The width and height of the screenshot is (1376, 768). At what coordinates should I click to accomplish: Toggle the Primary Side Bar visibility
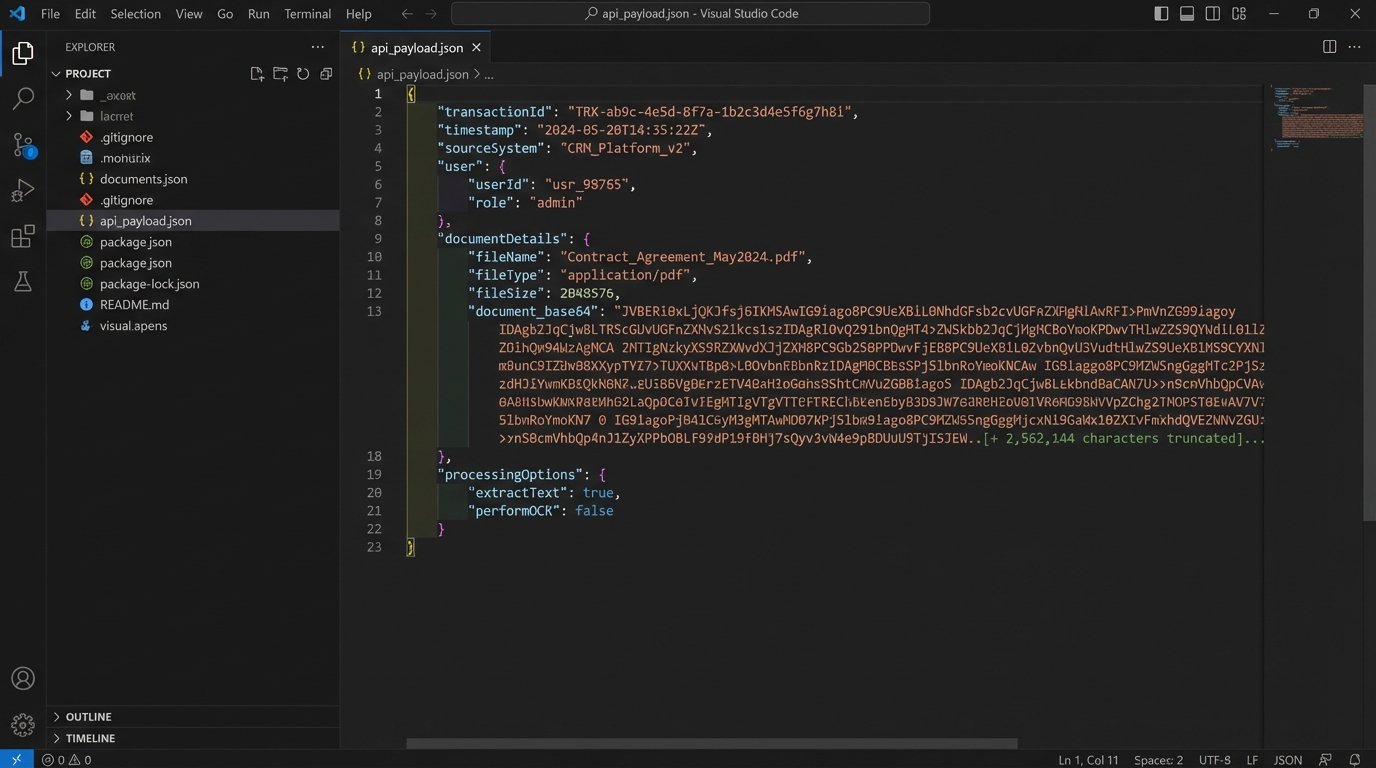(x=1160, y=13)
